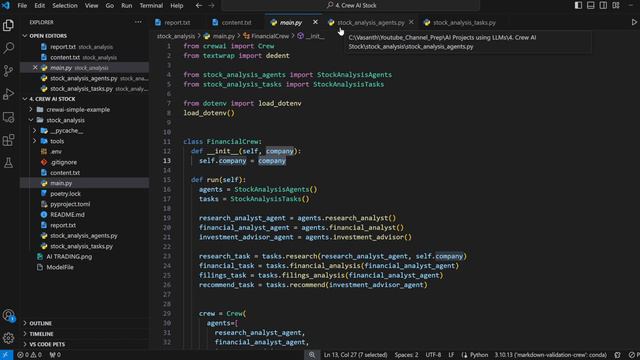This screenshot has width=640, height=360.
Task: Toggle panel layout icon
Action: coord(591,5)
